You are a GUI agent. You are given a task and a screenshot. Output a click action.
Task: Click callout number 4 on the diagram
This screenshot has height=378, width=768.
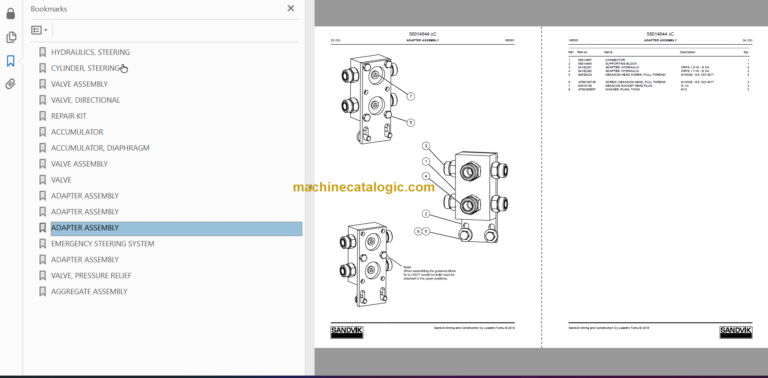pos(426,176)
